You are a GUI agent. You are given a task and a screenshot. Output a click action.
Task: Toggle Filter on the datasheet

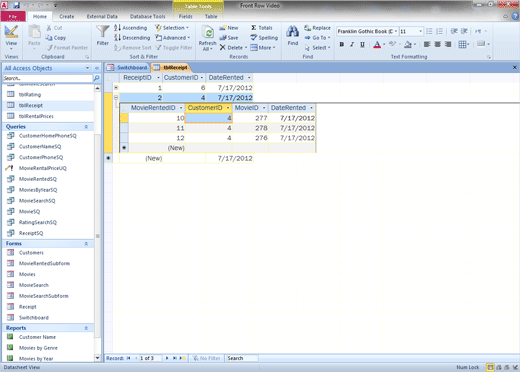click(x=174, y=48)
